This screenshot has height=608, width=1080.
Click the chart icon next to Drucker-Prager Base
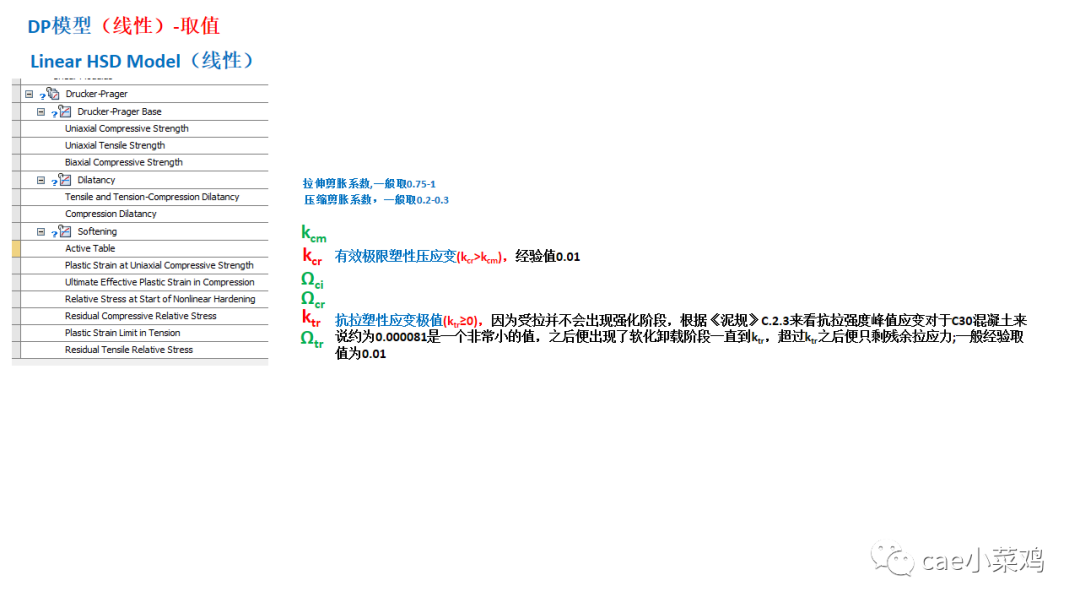pos(65,112)
